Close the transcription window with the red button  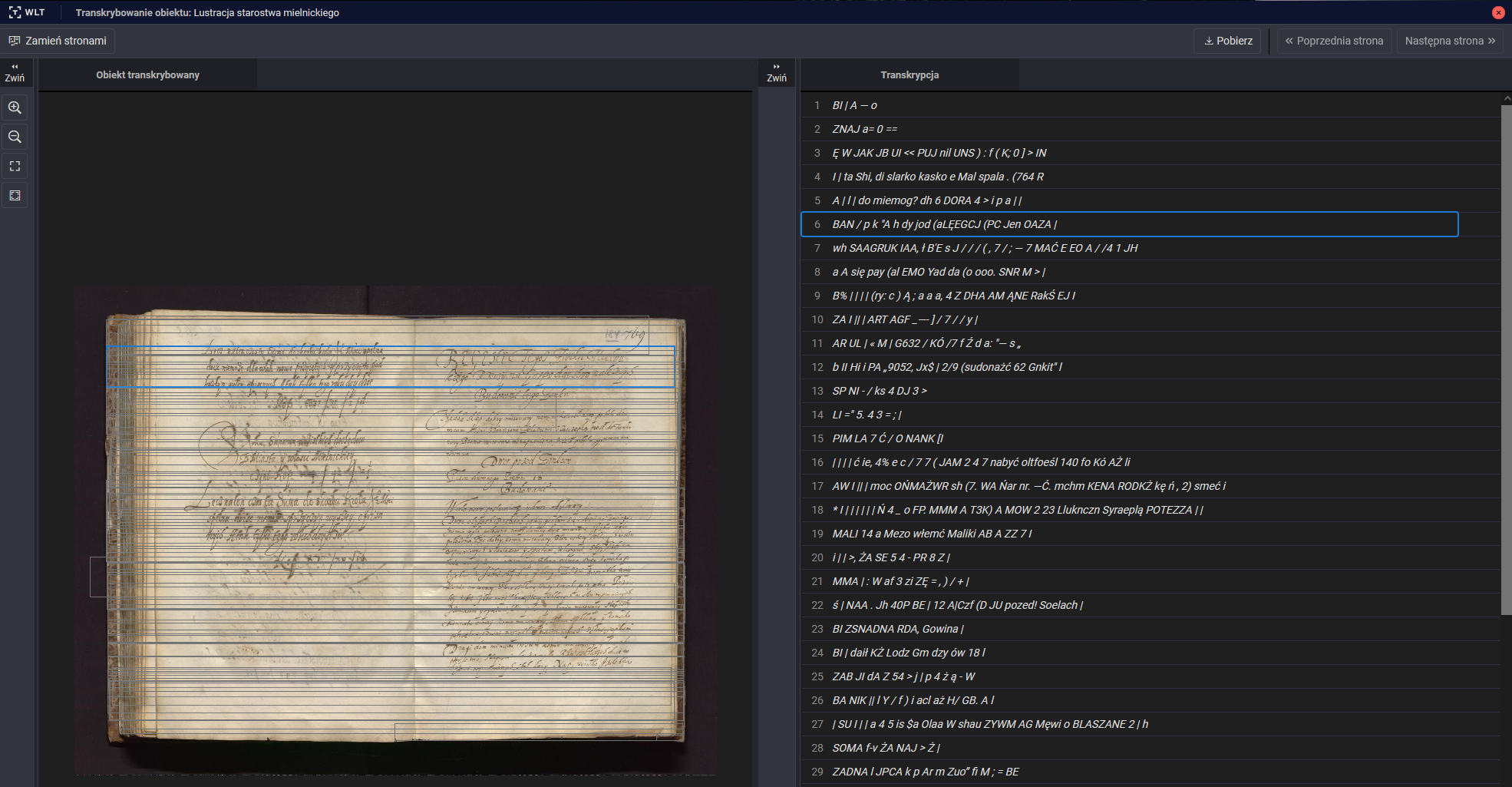(x=1497, y=12)
